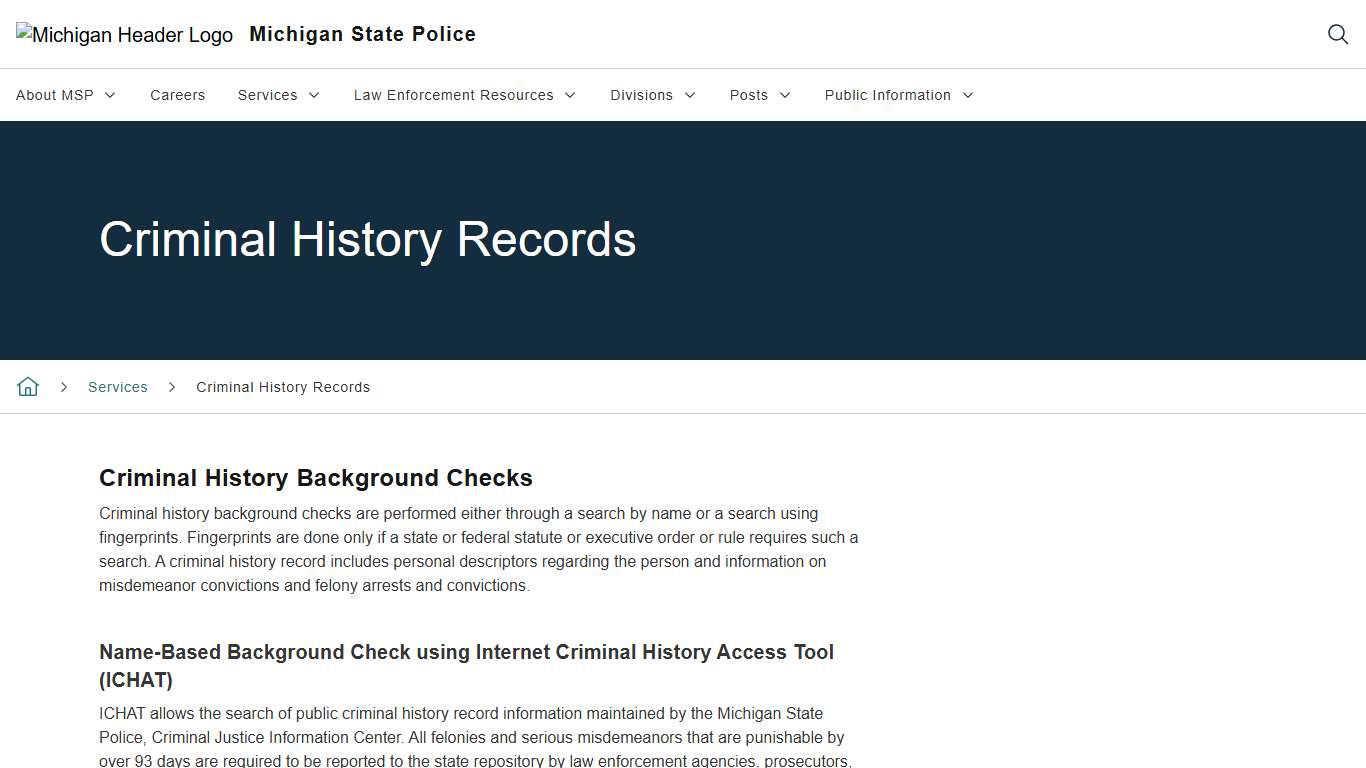Select the Michigan State Police wordmark

(362, 34)
